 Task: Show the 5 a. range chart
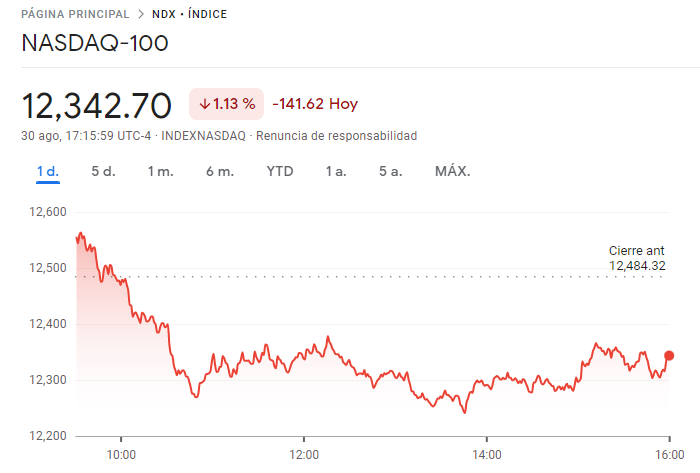pos(390,171)
